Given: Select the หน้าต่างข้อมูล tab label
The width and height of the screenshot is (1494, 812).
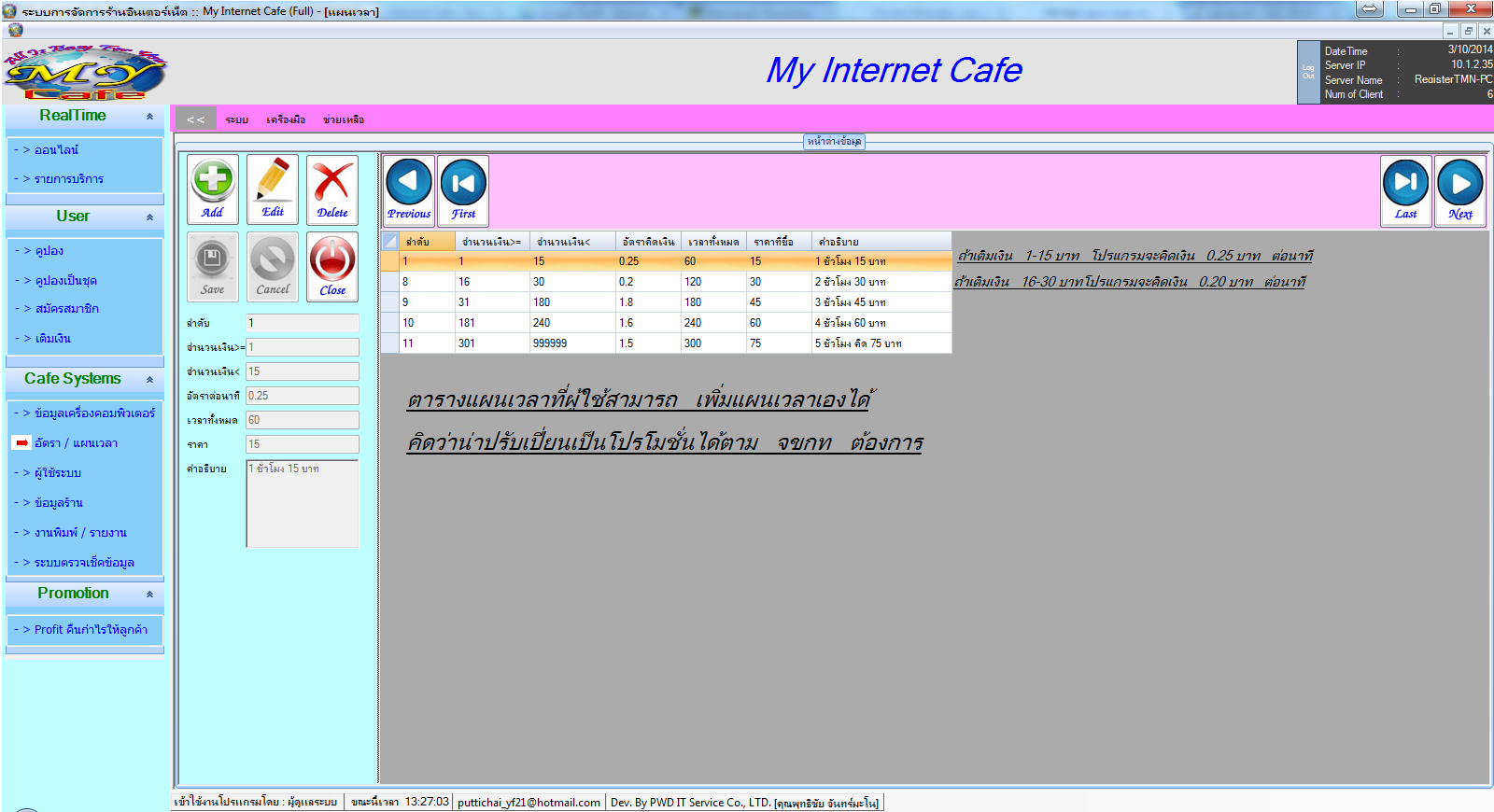Looking at the screenshot, I should point(835,142).
